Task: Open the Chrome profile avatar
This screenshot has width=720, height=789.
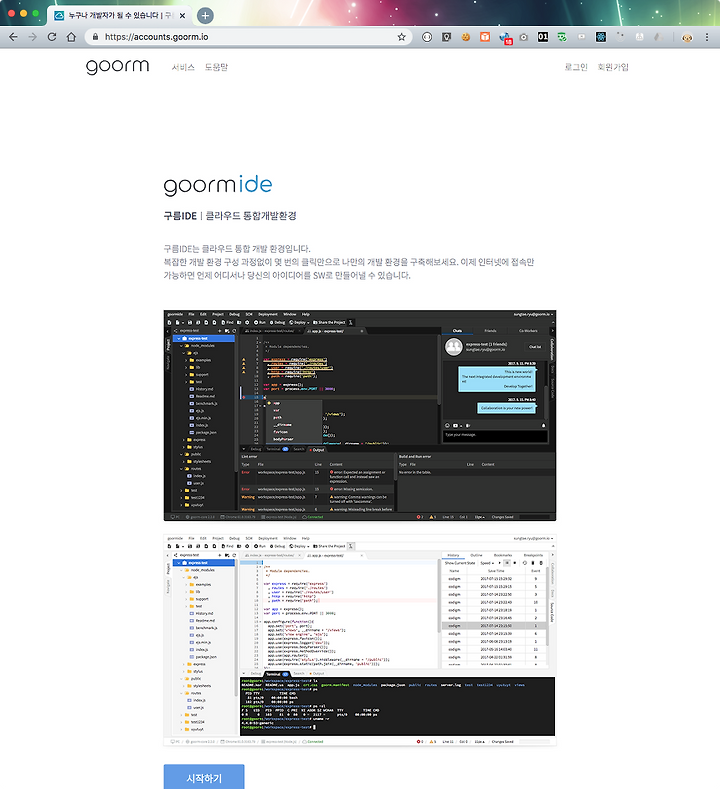Action: tap(687, 37)
